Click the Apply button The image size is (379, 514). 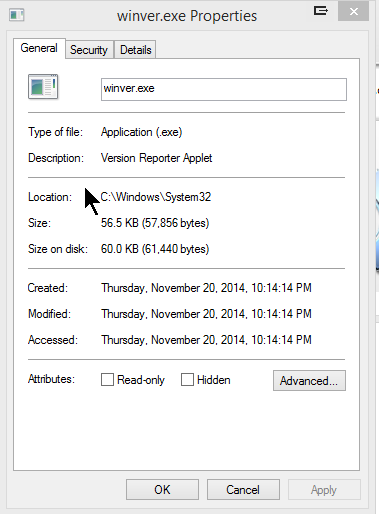pos(324,490)
